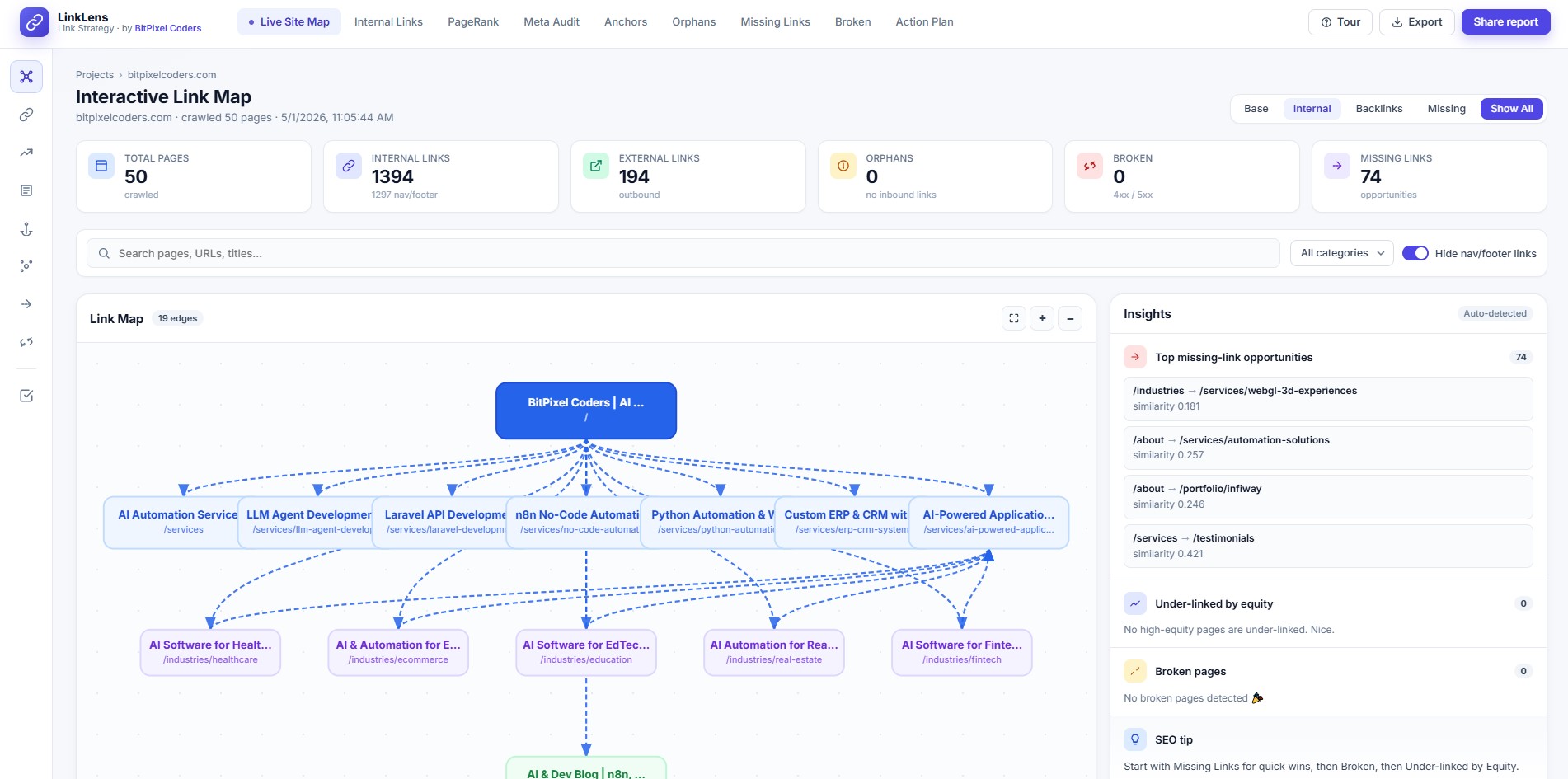This screenshot has height=779, width=1568.
Task: Open /about to automation-solutions opportunity
Action: pyautogui.click(x=1327, y=448)
